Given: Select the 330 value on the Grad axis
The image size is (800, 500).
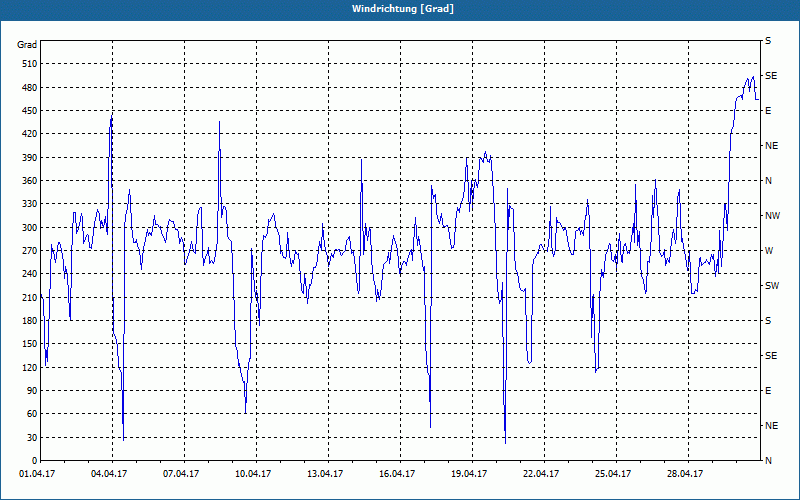Looking at the screenshot, I should (x=30, y=204).
